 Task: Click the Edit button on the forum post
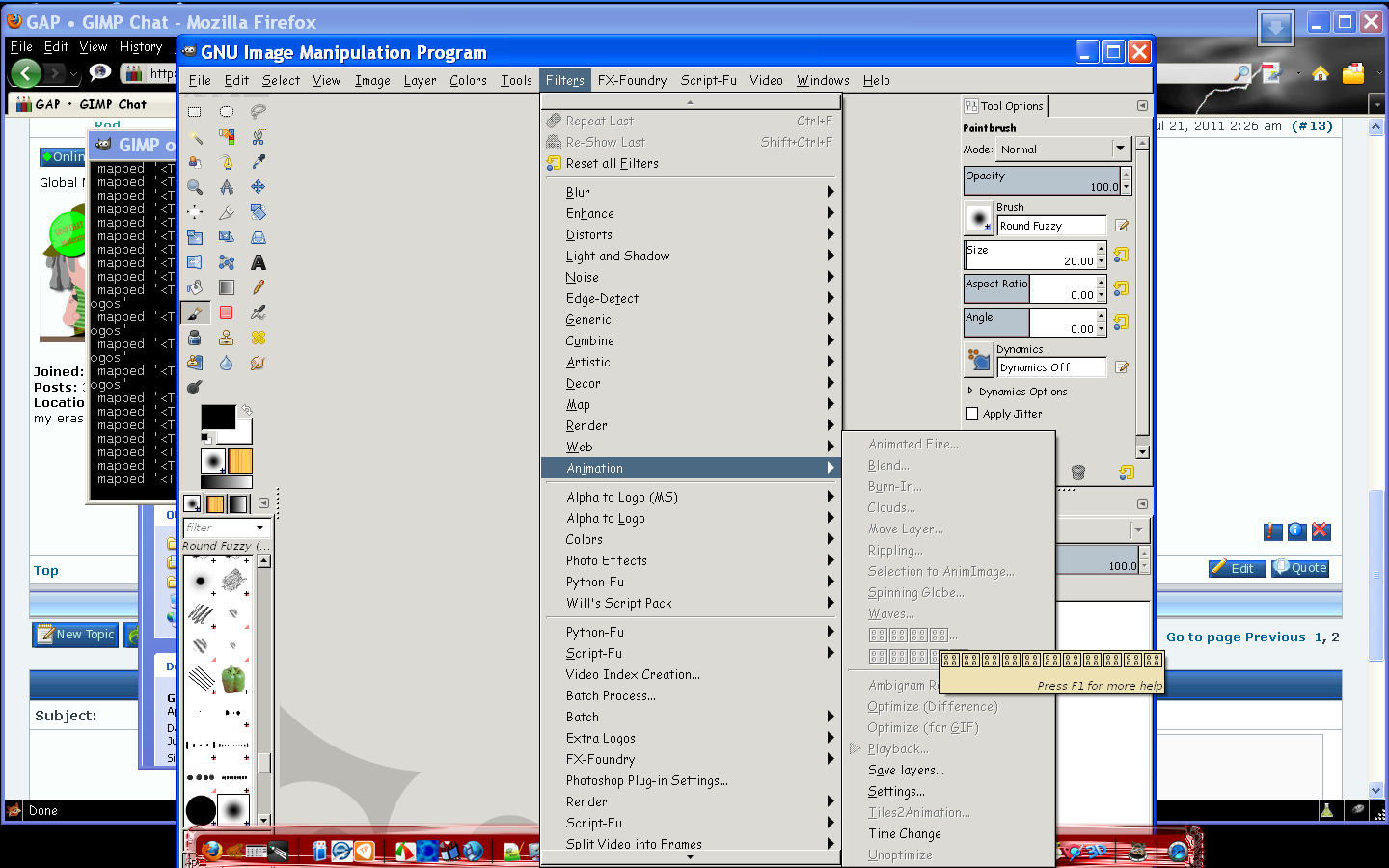1236,568
